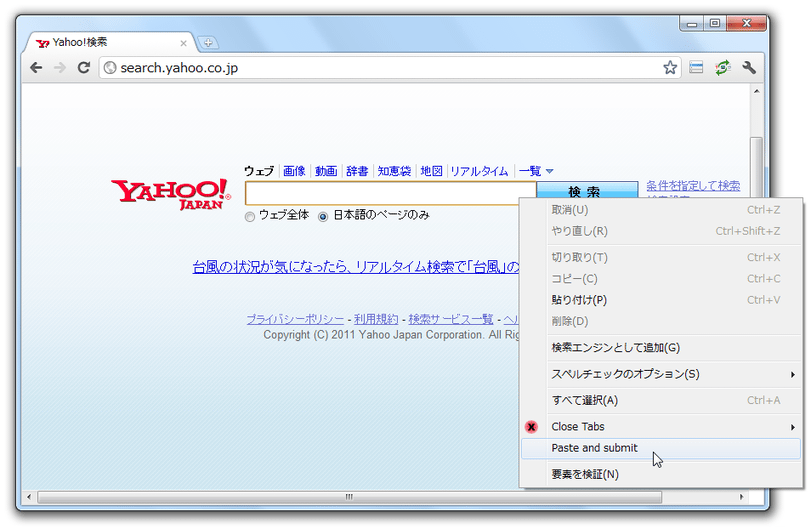Click コピー(C) in the context menu
The width and height of the screenshot is (811, 529).
[660, 279]
